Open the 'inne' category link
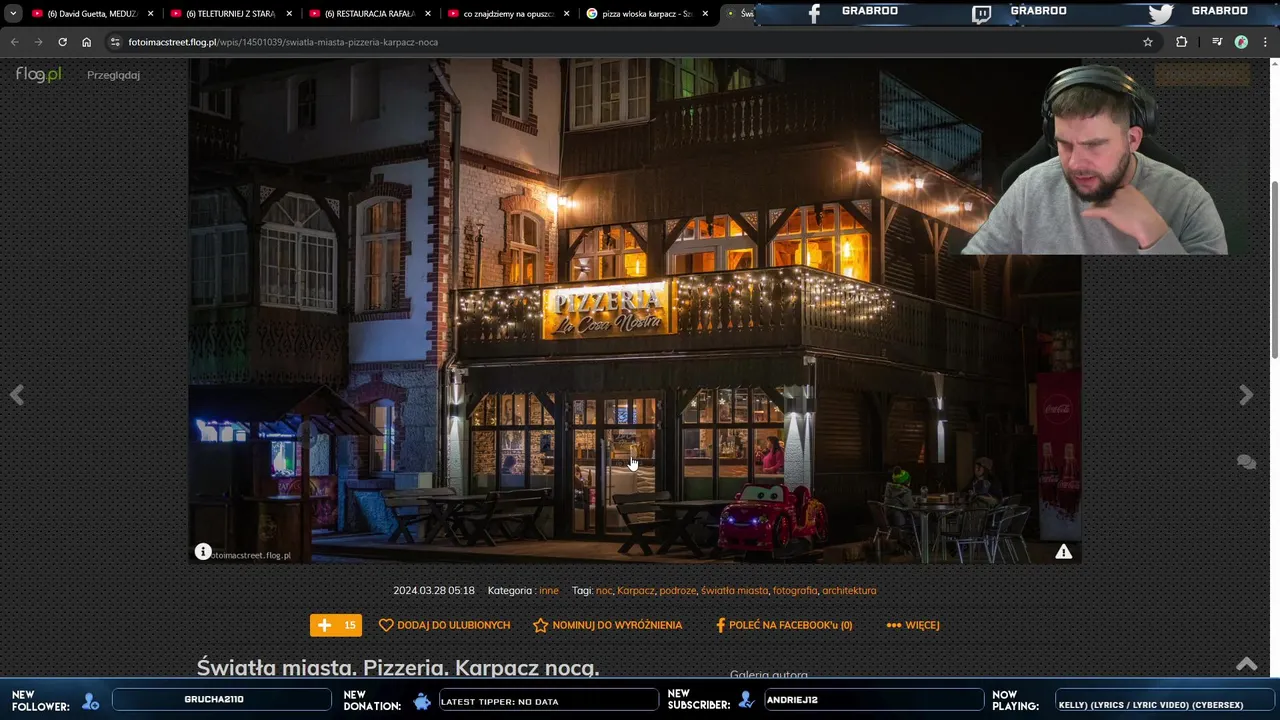 (548, 591)
